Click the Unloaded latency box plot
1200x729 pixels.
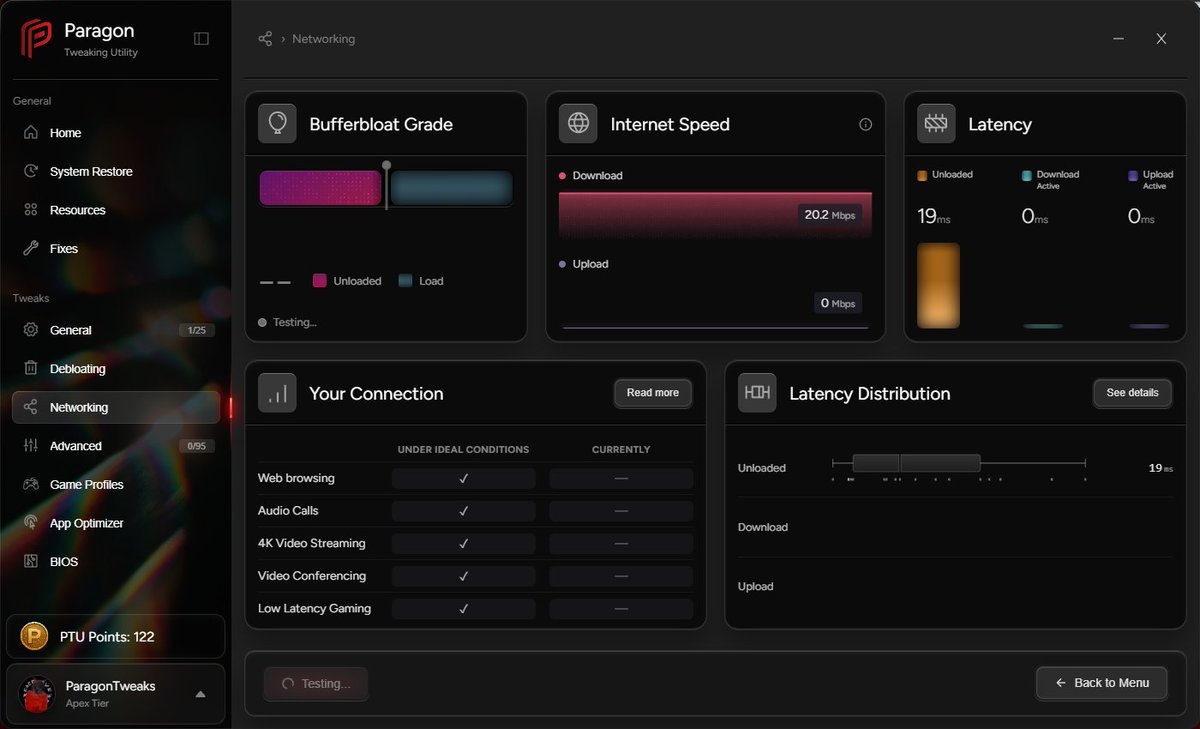[959, 463]
